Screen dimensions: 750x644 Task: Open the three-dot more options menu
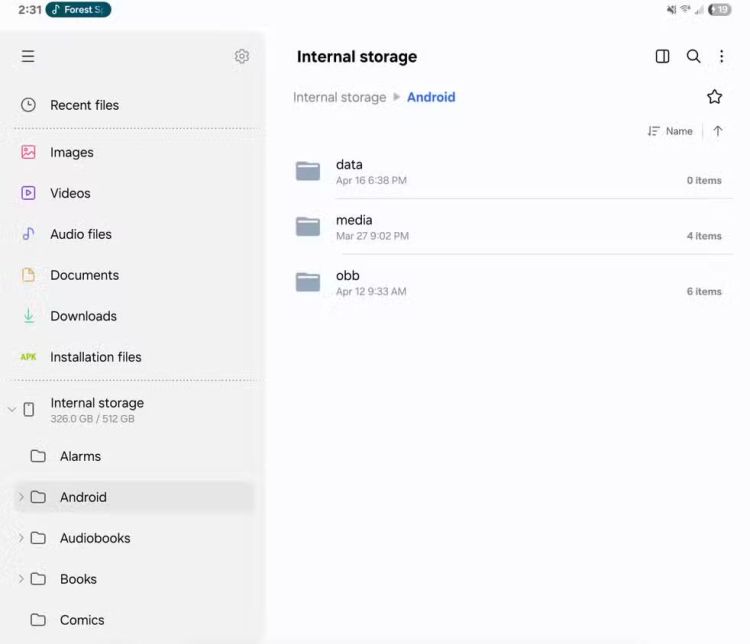[721, 57]
